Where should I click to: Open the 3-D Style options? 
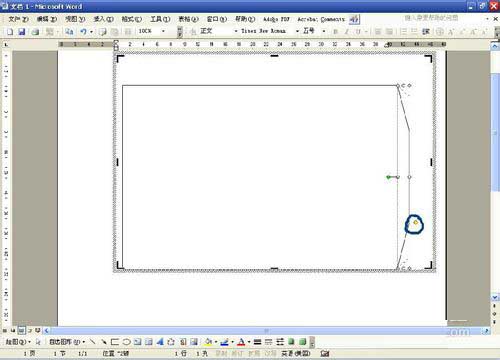coord(303,342)
